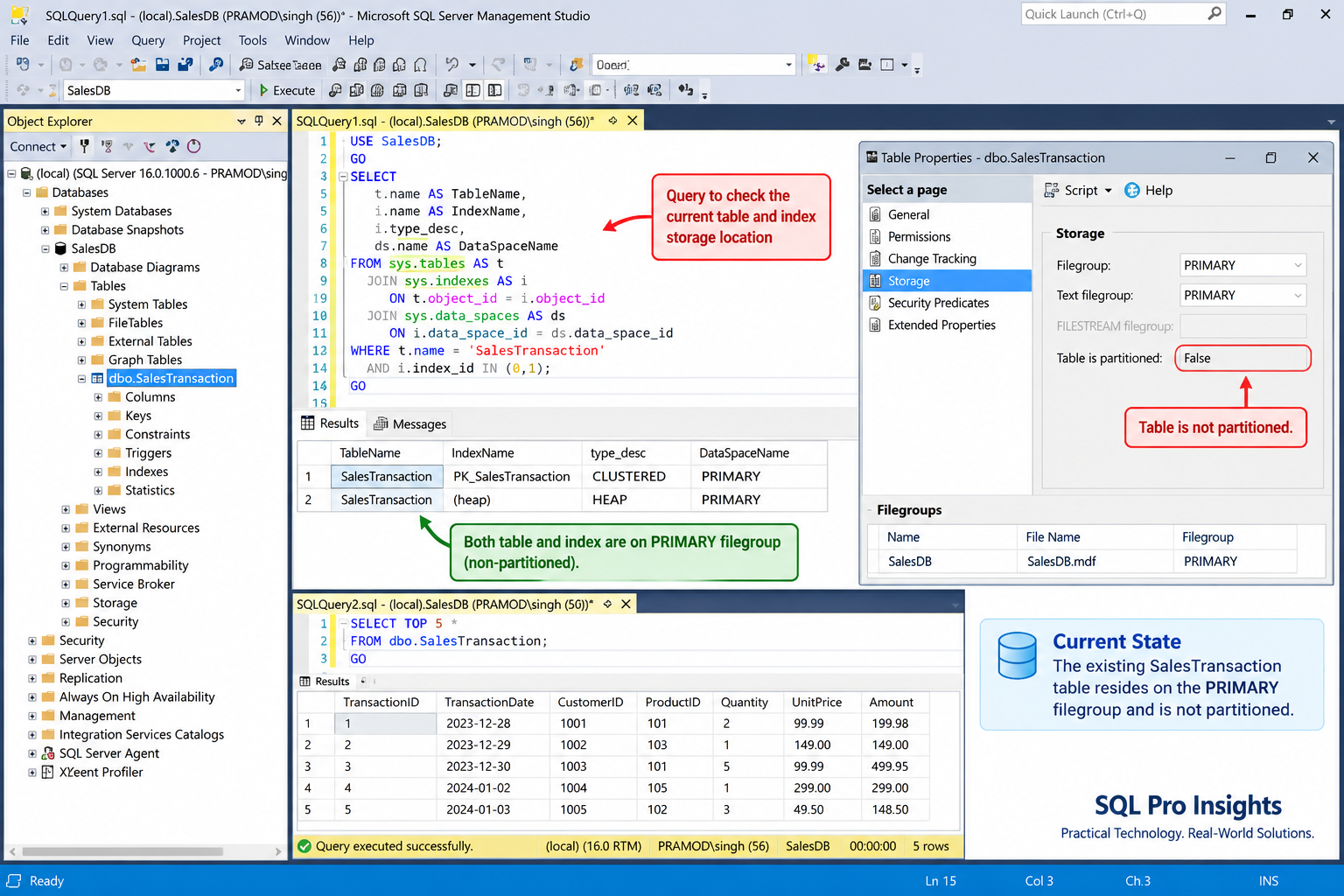Click the Object Explorer horizontal scrollbar
This screenshot has width=1344, height=896.
point(122,851)
